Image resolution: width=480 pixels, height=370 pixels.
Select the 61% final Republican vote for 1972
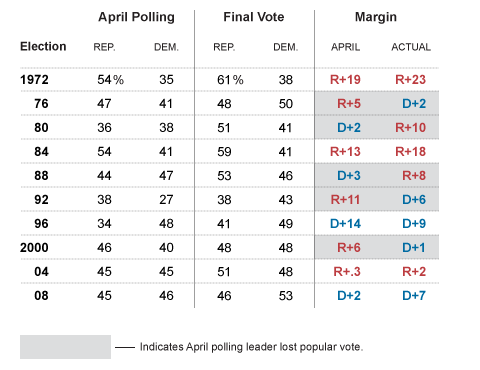(x=230, y=80)
